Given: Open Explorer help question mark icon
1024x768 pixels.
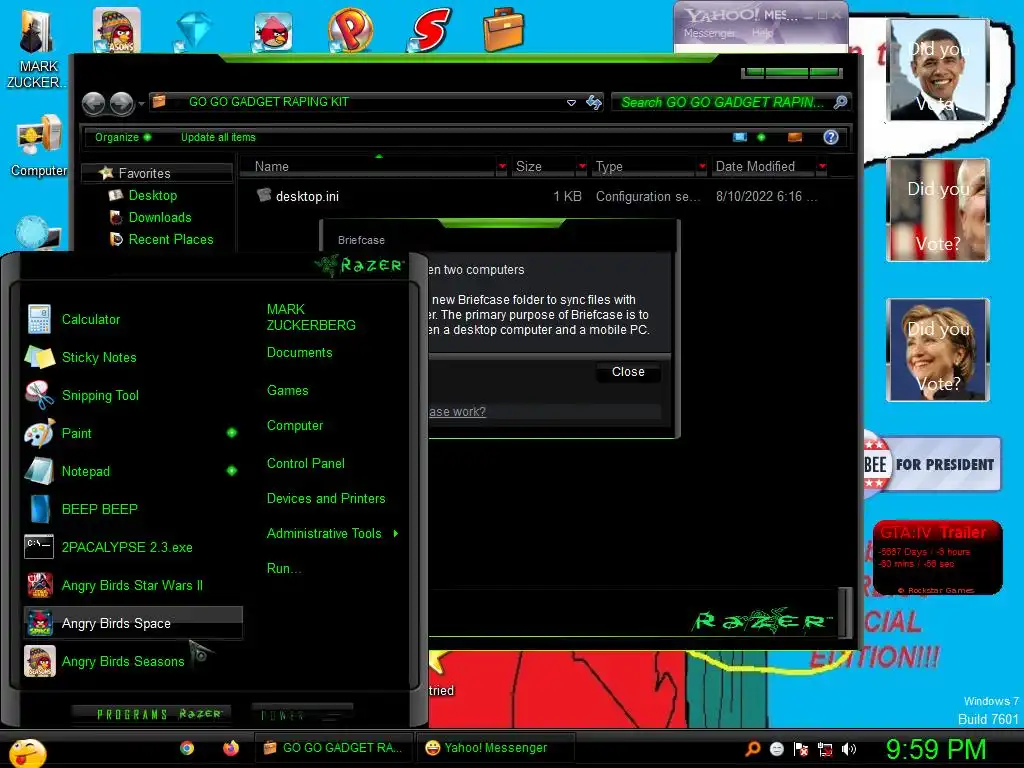Looking at the screenshot, I should pos(831,137).
